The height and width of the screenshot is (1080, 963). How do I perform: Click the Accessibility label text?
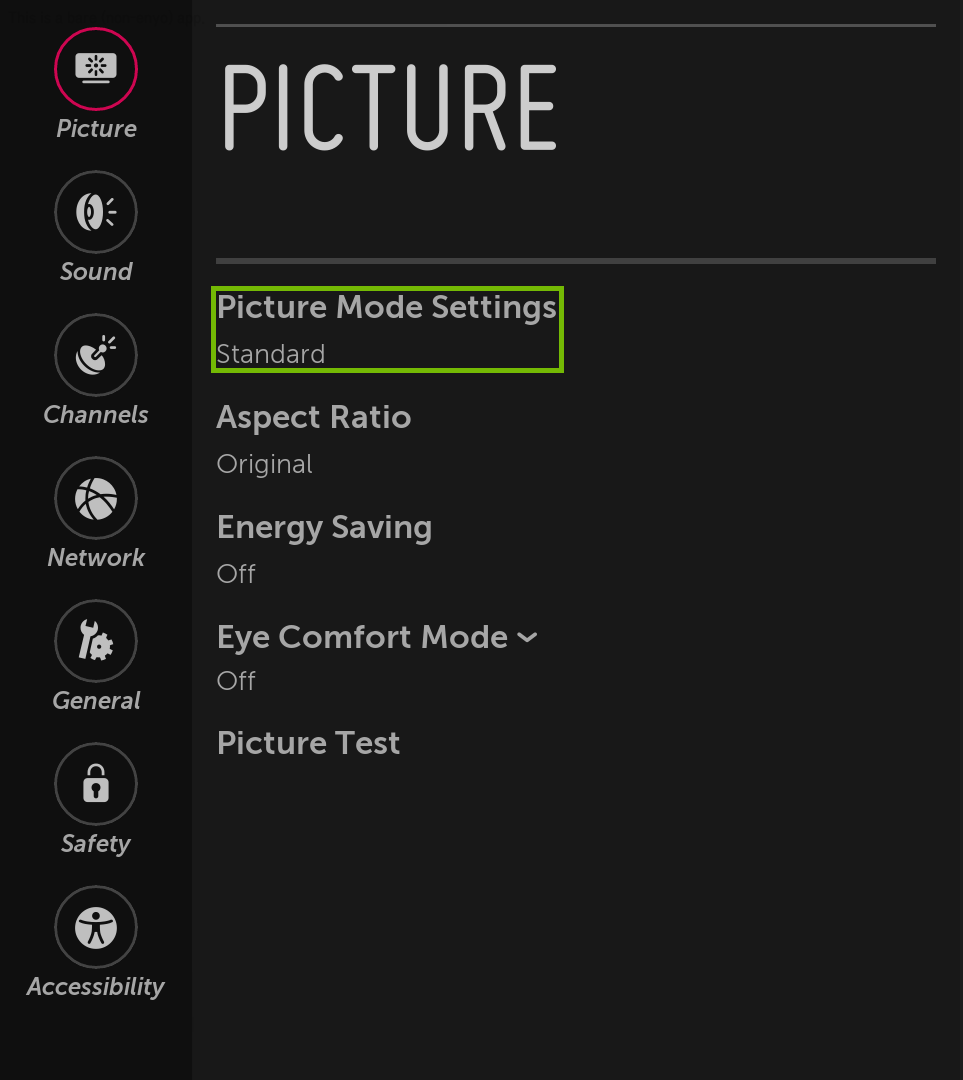(95, 987)
